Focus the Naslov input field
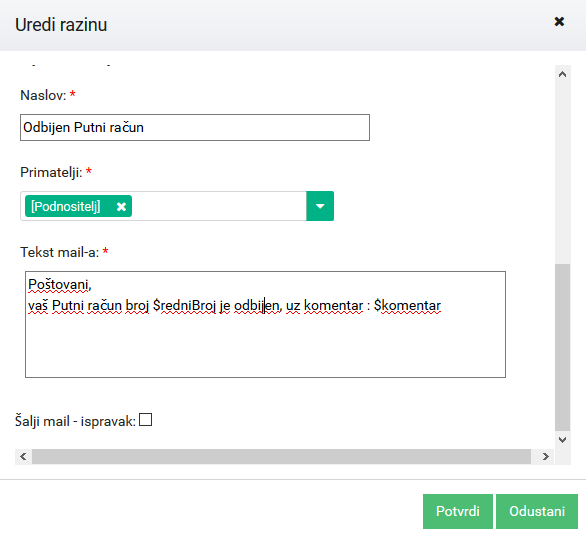 (x=195, y=127)
